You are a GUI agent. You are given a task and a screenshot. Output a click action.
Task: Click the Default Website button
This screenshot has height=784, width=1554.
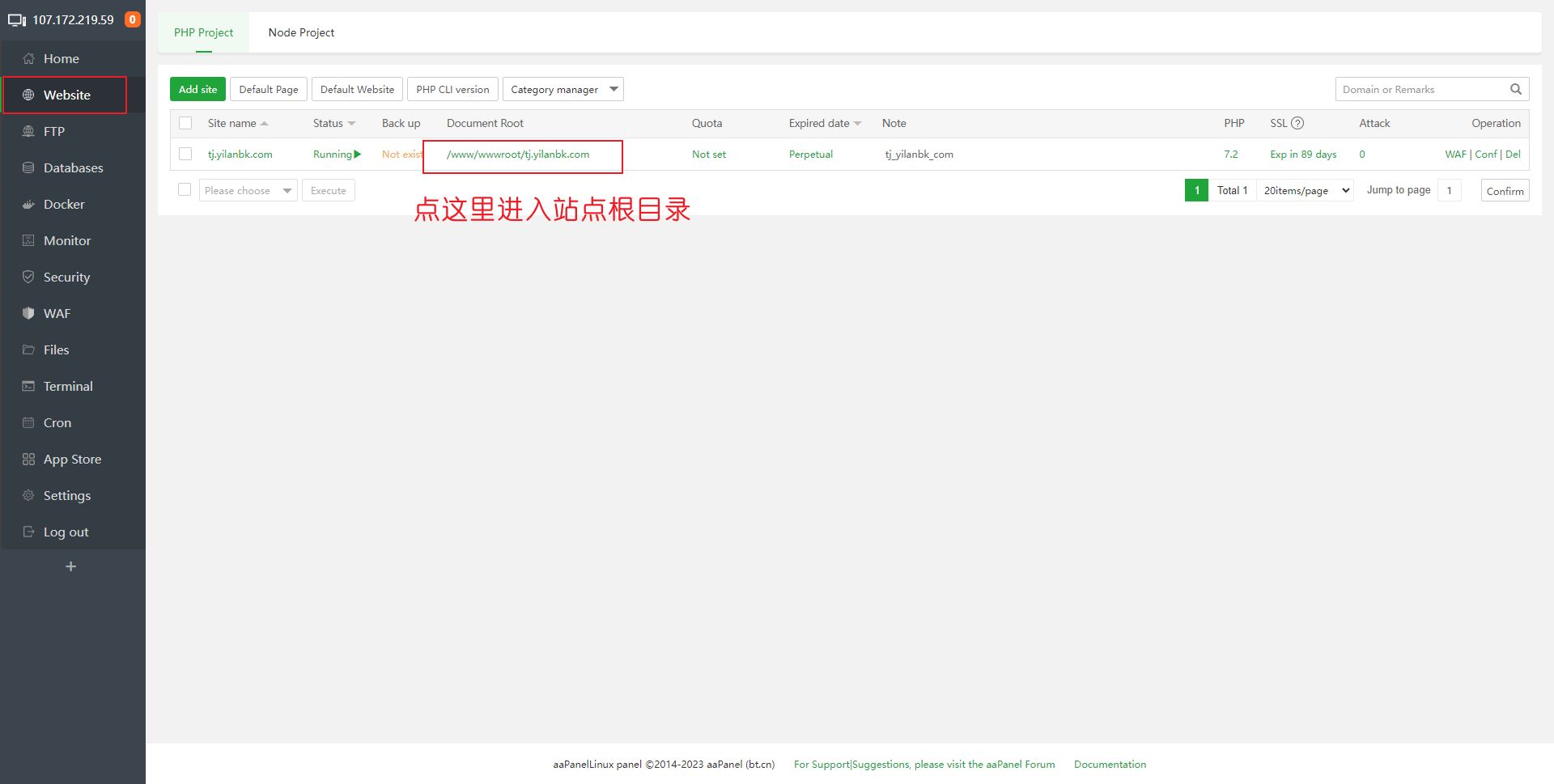[x=357, y=89]
